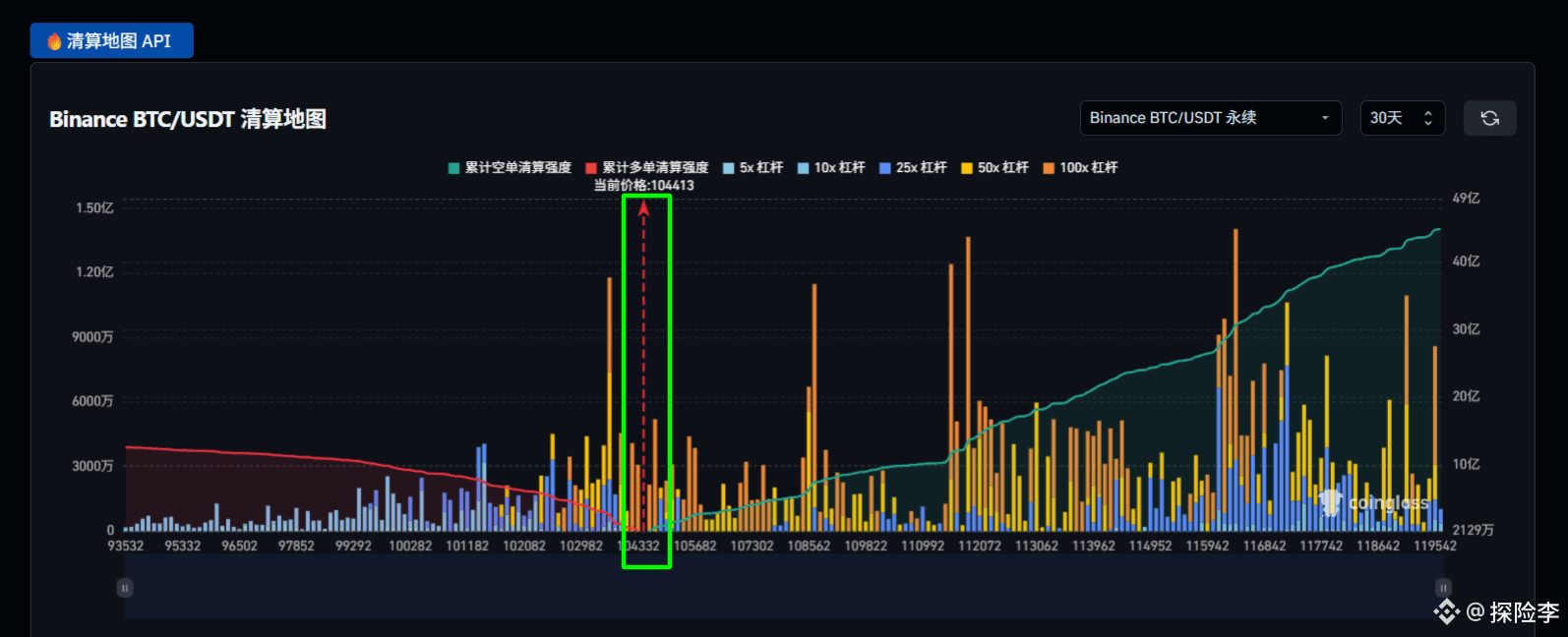Image resolution: width=1568 pixels, height=637 pixels.
Task: Click the left handle of range slider
Action: pos(125,588)
